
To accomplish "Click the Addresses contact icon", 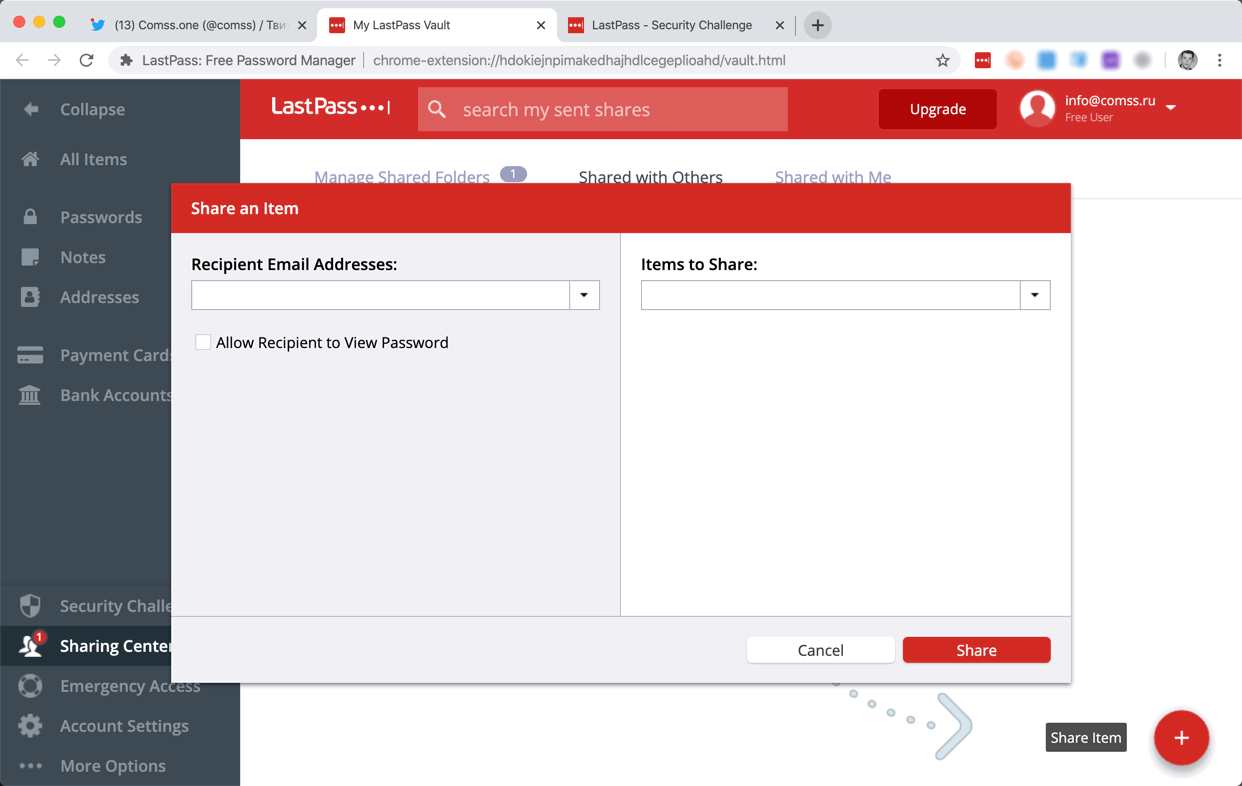I will point(31,297).
